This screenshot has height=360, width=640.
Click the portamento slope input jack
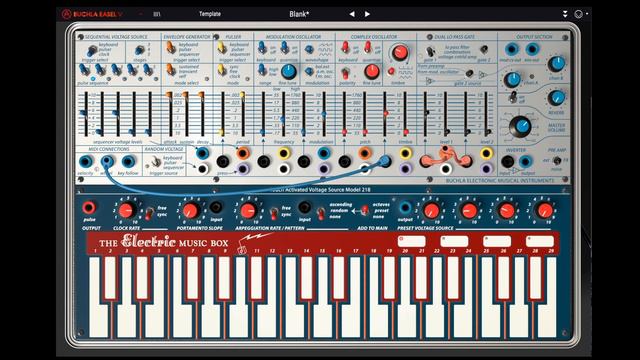[216, 207]
